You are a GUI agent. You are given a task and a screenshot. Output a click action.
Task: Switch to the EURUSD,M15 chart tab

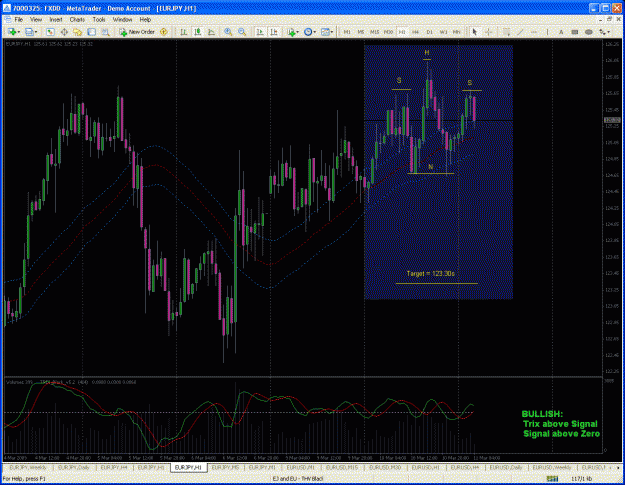coord(342,467)
